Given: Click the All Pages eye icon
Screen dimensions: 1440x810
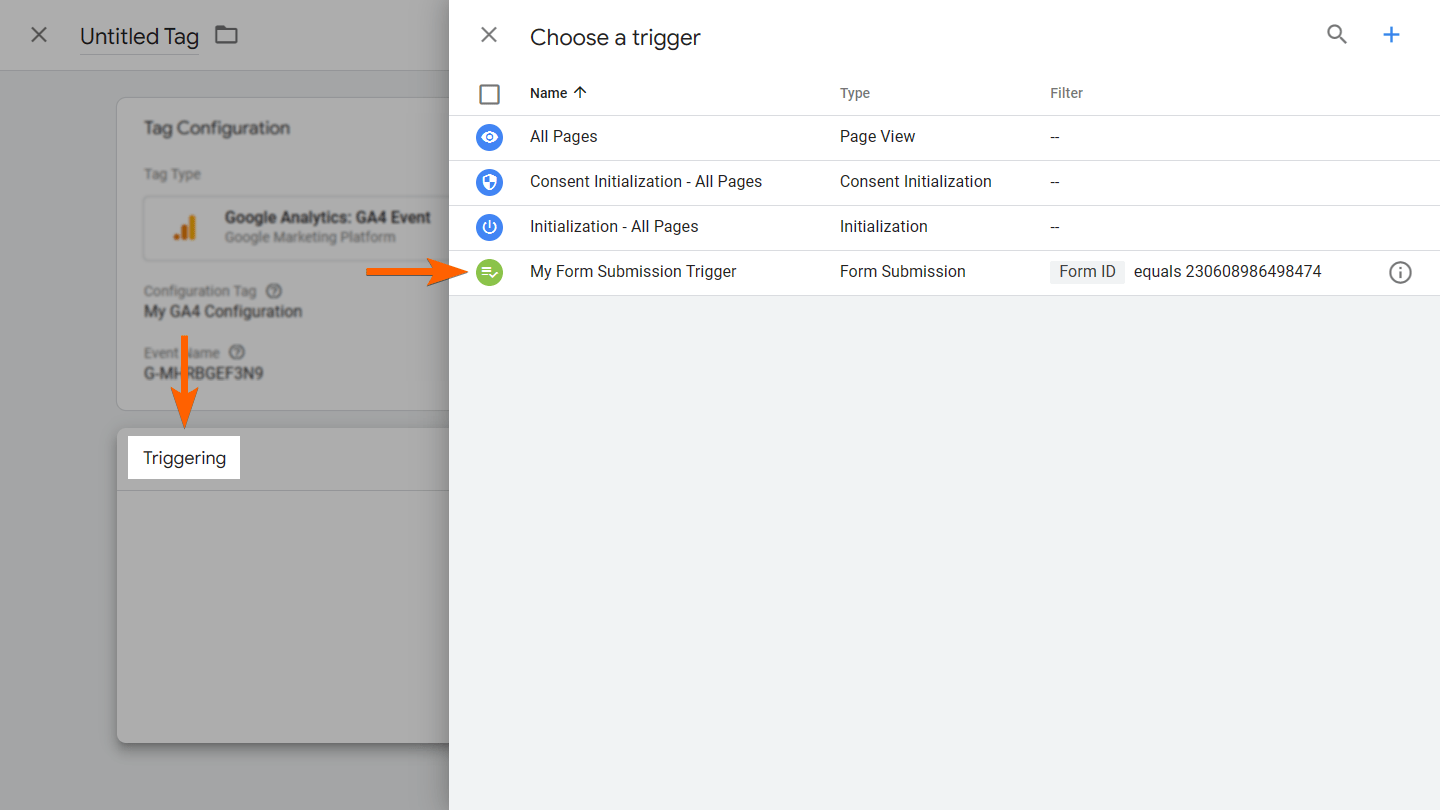Looking at the screenshot, I should coord(489,137).
